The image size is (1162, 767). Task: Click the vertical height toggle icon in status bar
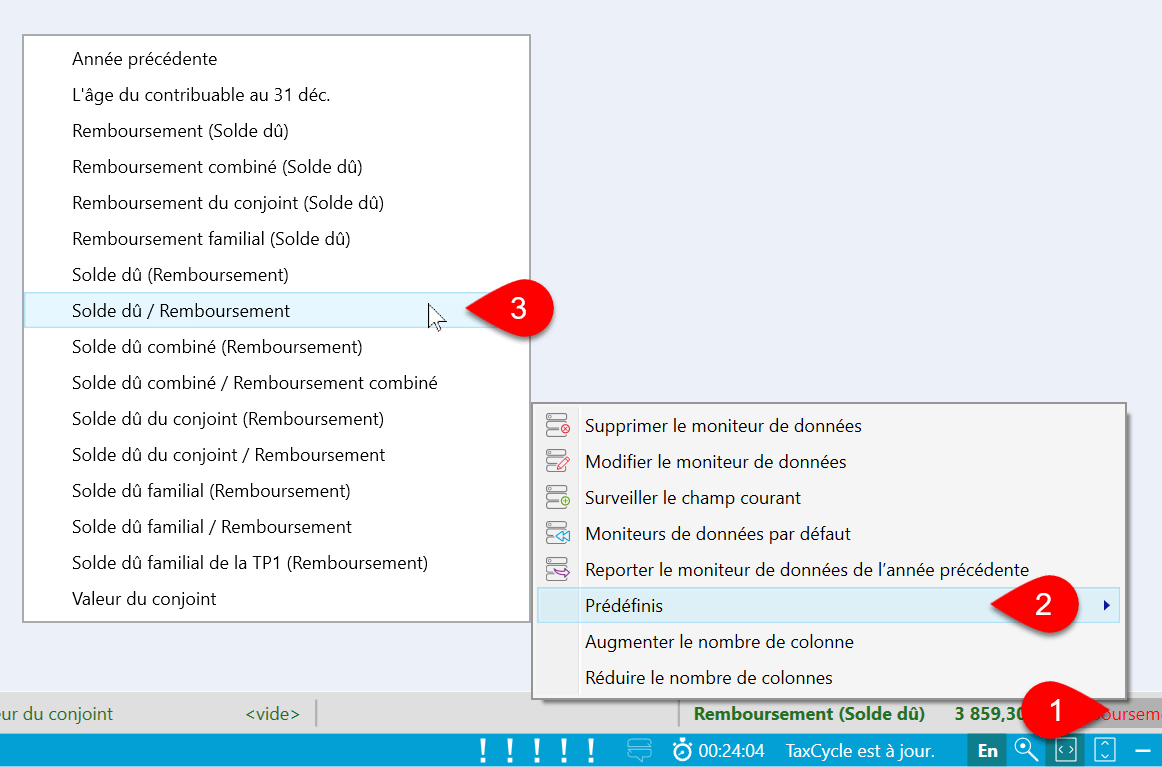(x=1105, y=750)
